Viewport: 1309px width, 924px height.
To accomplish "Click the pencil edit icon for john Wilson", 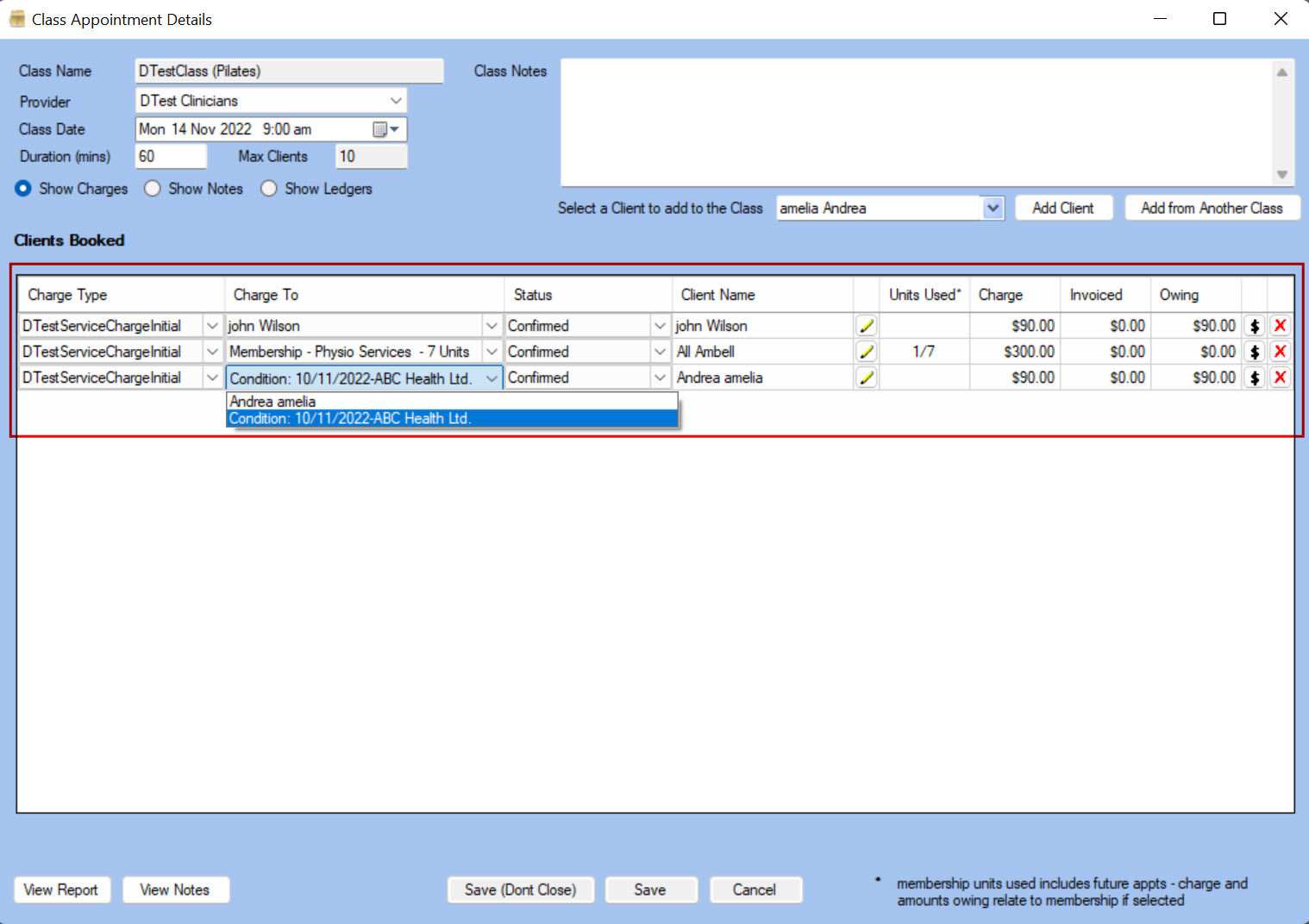I will coord(867,326).
